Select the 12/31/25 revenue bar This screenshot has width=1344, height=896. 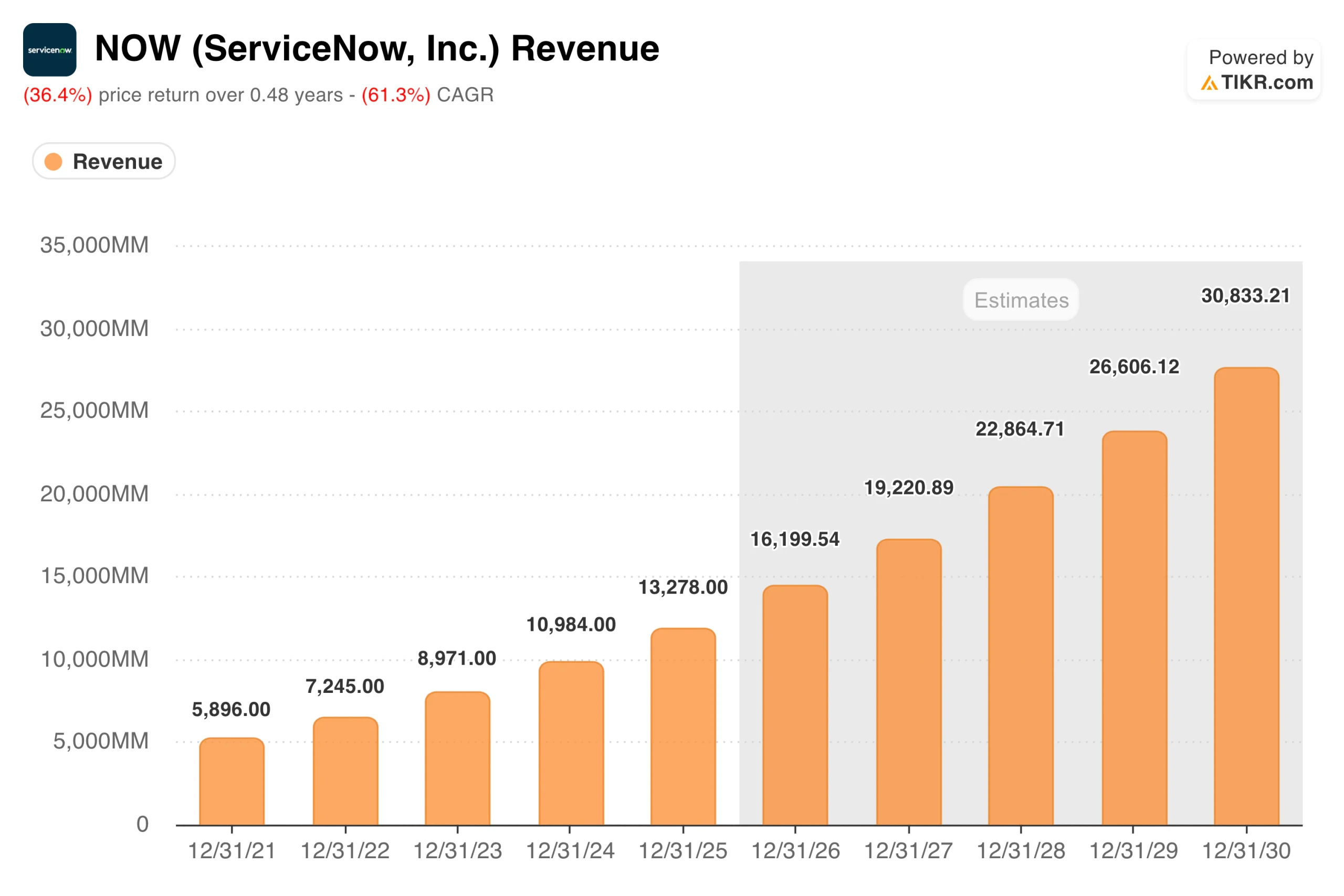tap(684, 727)
